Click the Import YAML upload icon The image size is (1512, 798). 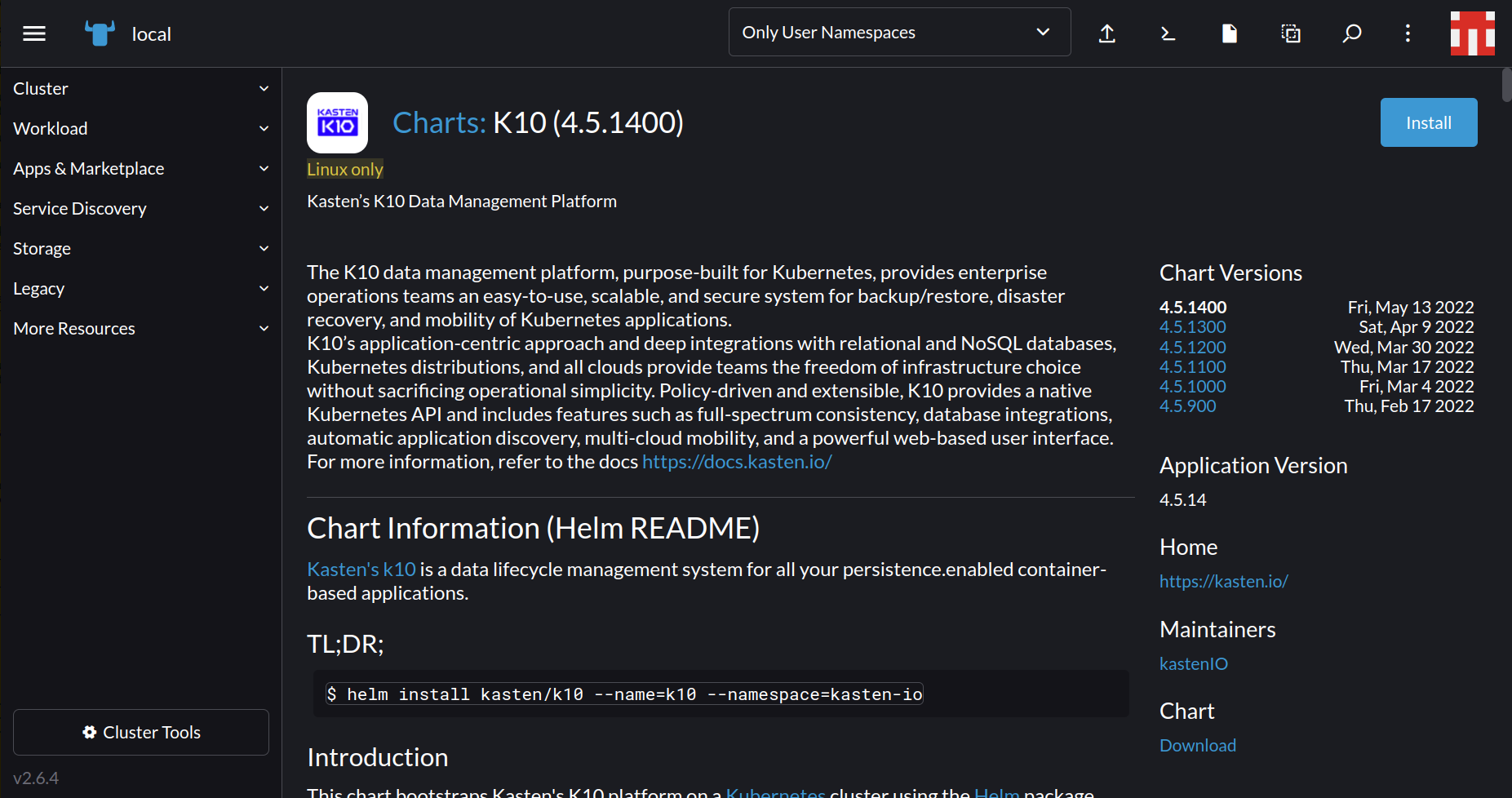coord(1106,33)
